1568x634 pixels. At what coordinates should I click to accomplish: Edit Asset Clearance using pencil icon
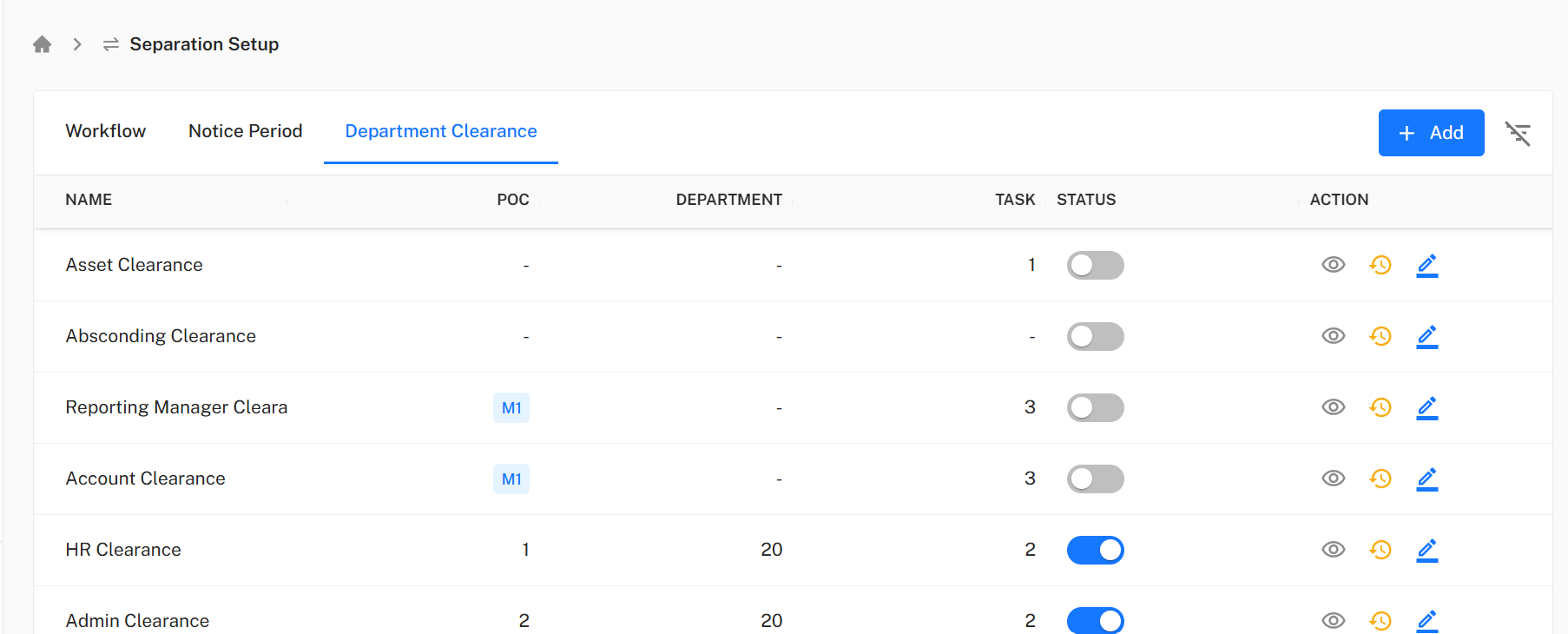1426,265
